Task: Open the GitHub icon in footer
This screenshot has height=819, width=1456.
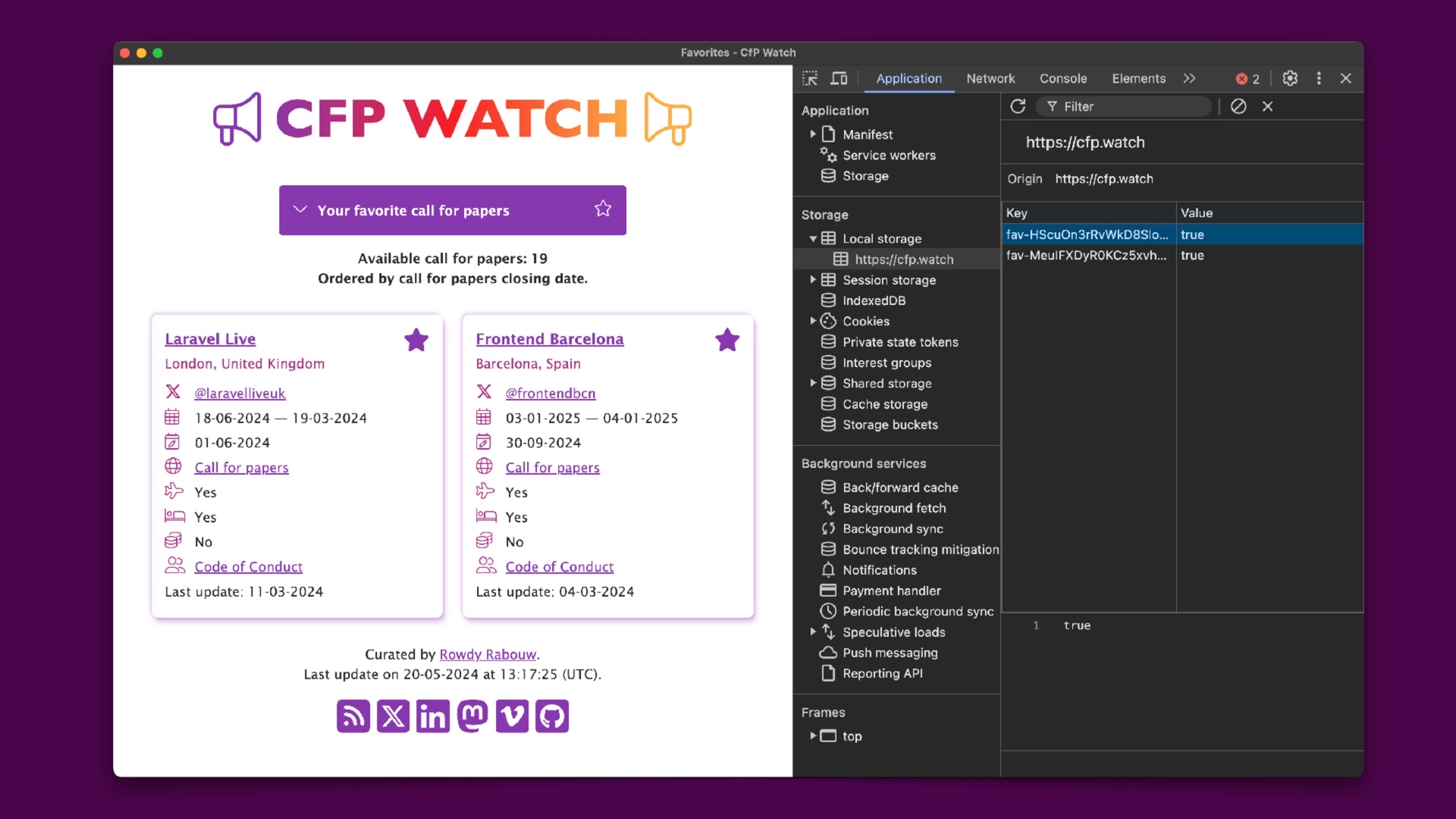Action: [x=552, y=716]
